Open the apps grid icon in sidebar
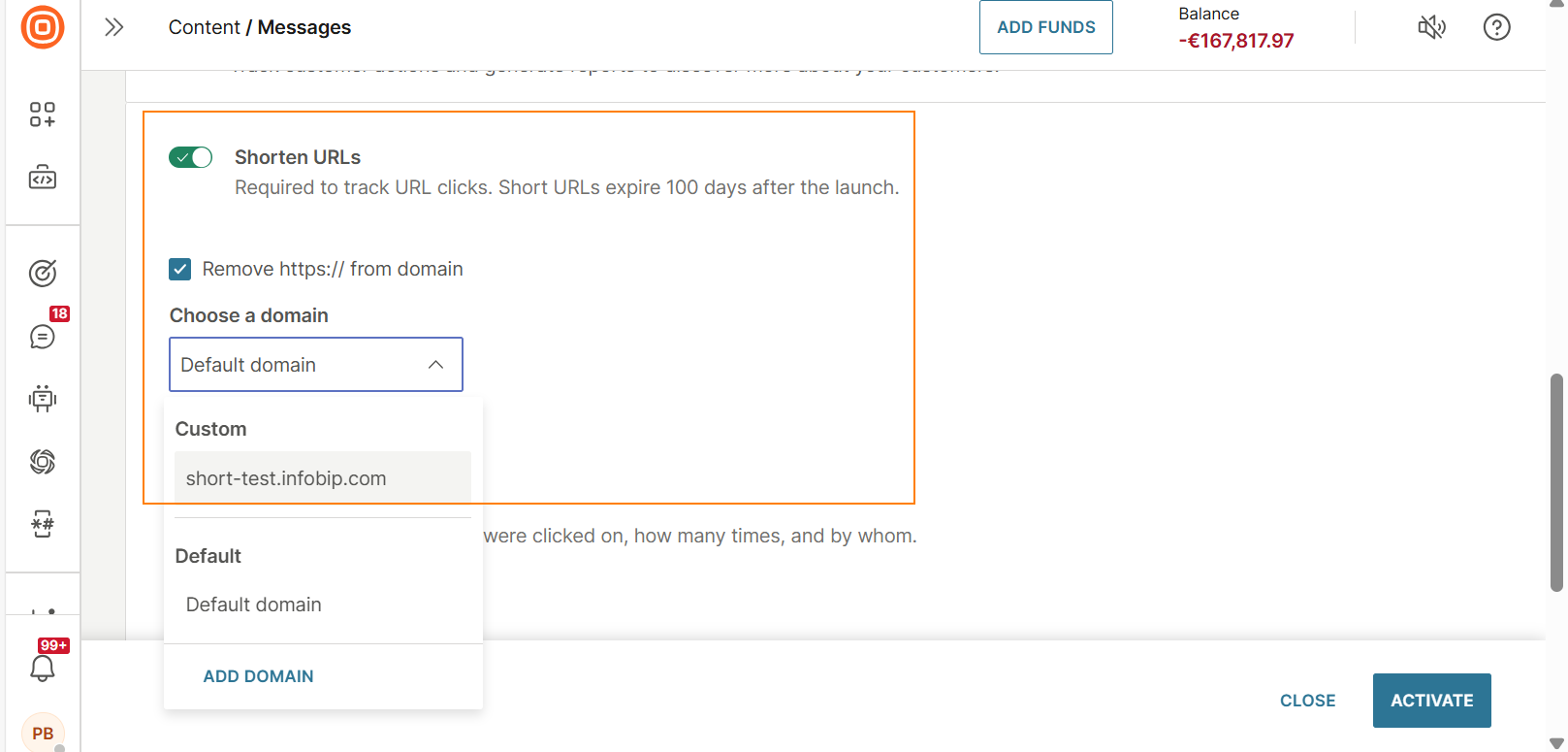This screenshot has height=752, width=1568. (x=43, y=114)
